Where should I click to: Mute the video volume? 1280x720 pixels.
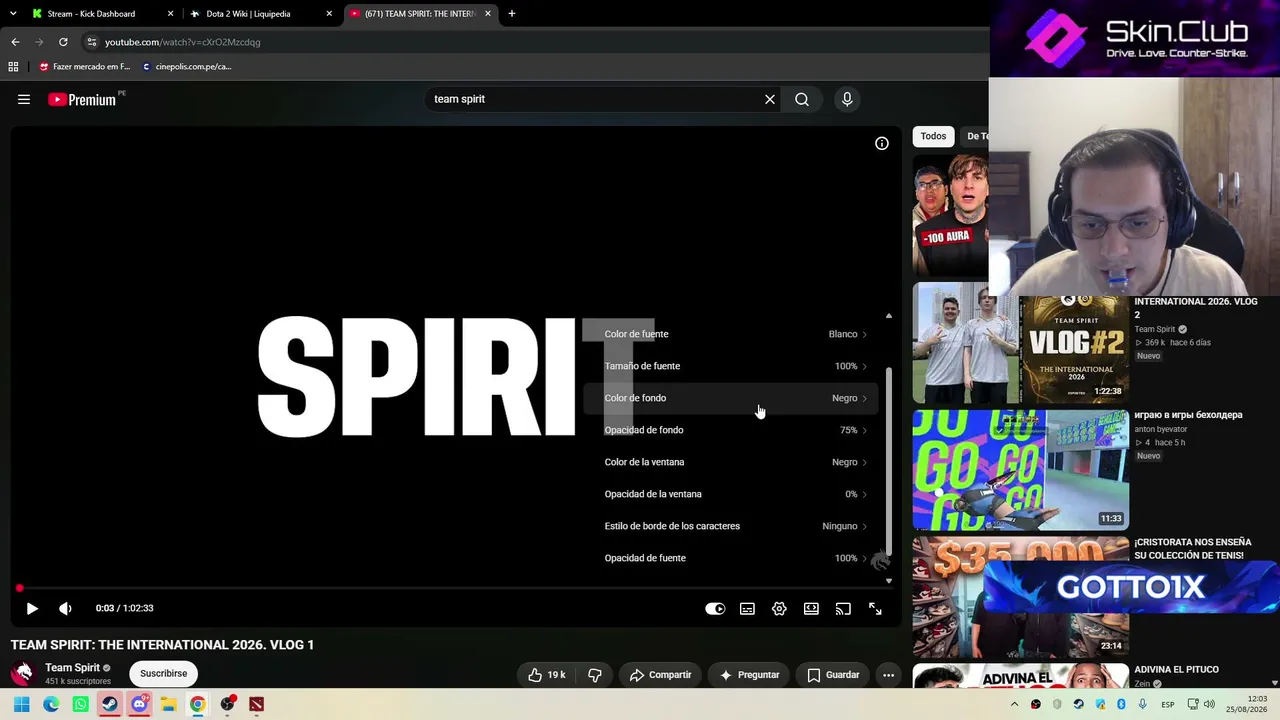pos(65,608)
